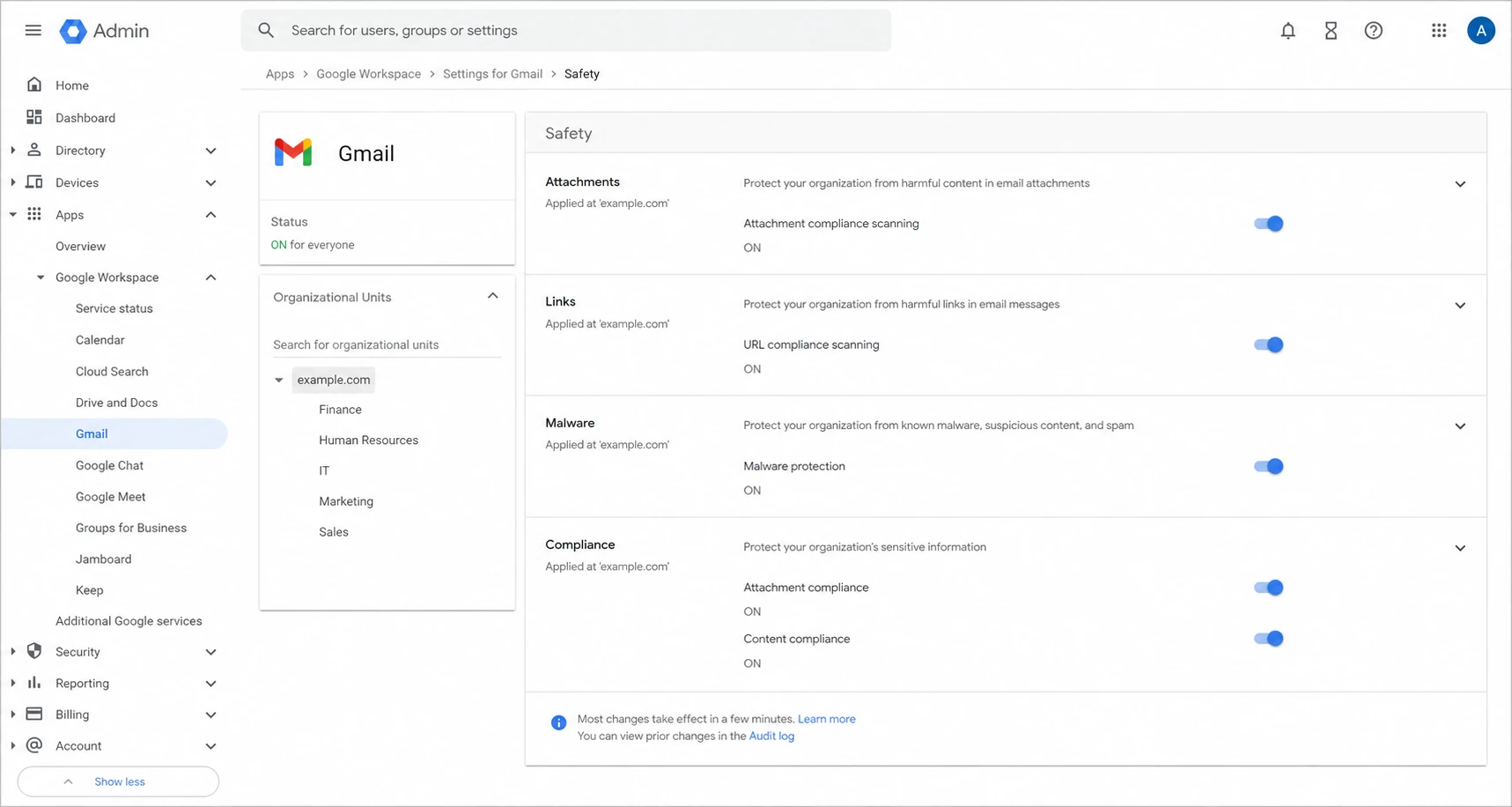This screenshot has width=1512, height=807.
Task: Toggle URL compliance scanning switch
Action: click(1269, 344)
